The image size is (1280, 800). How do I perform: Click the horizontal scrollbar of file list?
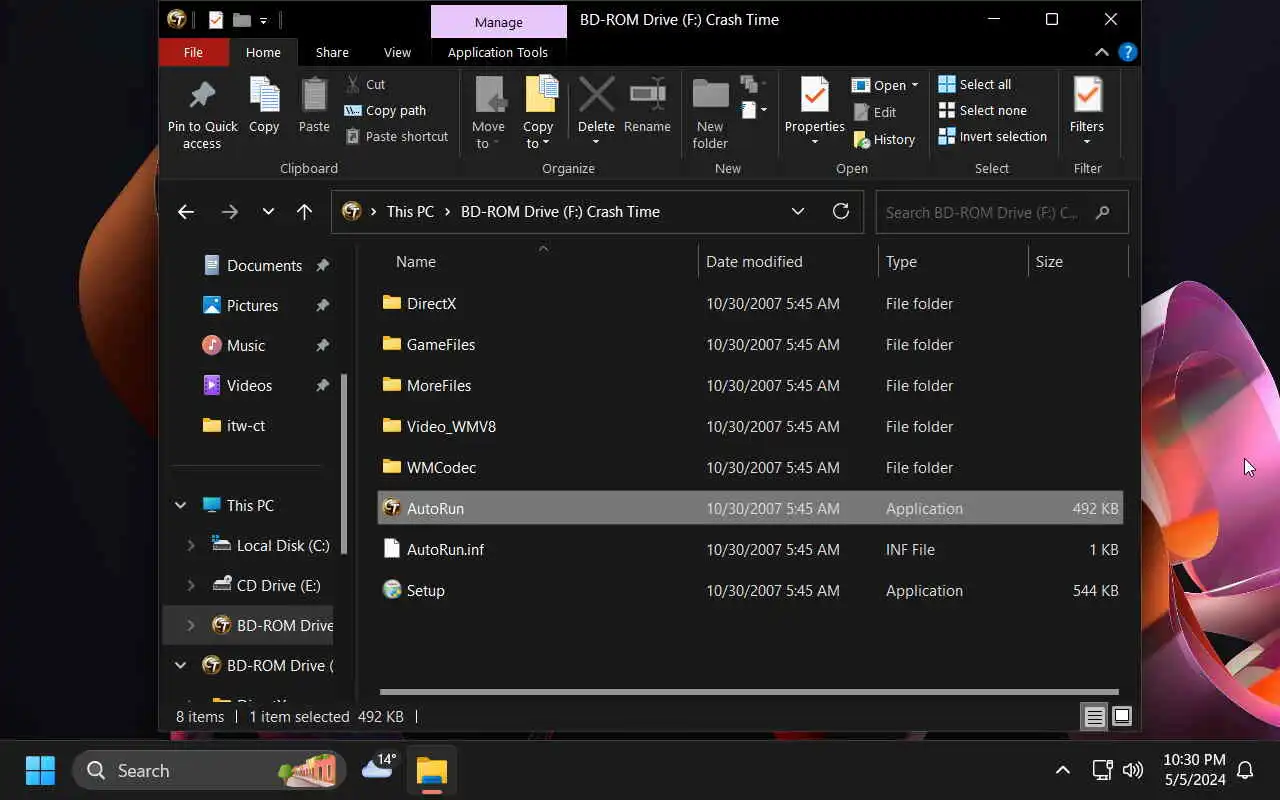[748, 691]
